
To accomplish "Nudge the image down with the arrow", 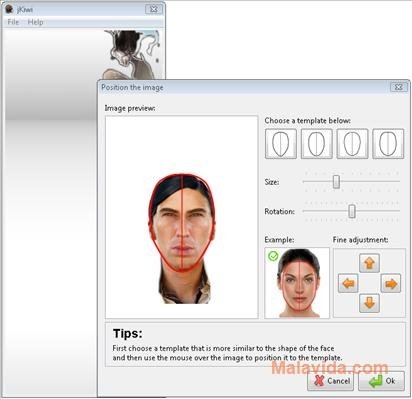I will point(369,303).
